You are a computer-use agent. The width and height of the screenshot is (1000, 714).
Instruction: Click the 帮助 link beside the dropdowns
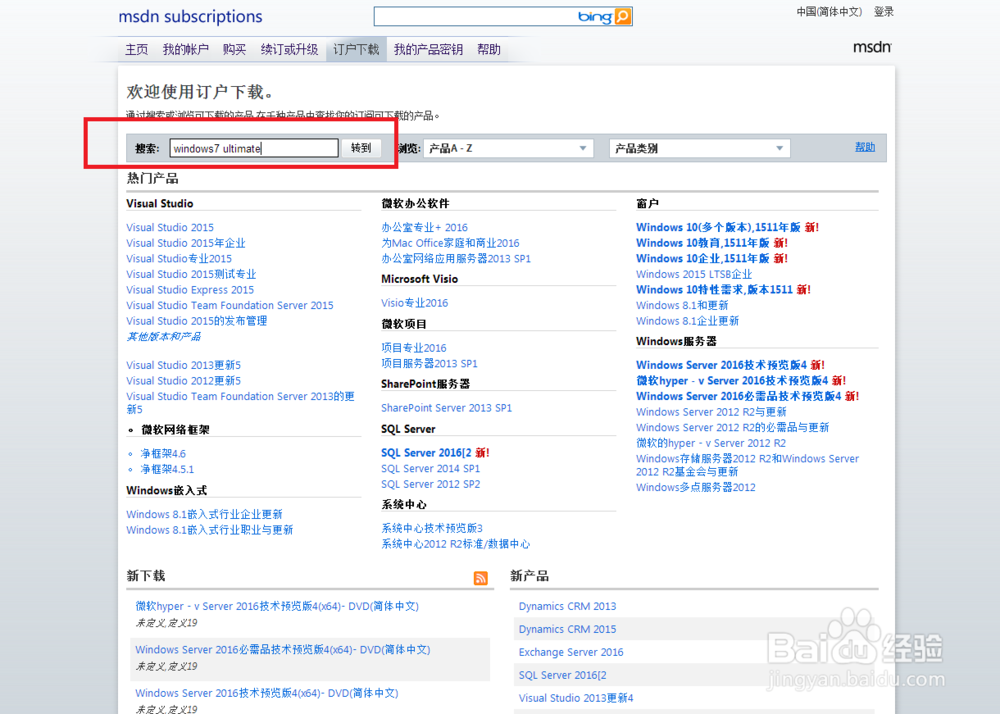pos(865,147)
